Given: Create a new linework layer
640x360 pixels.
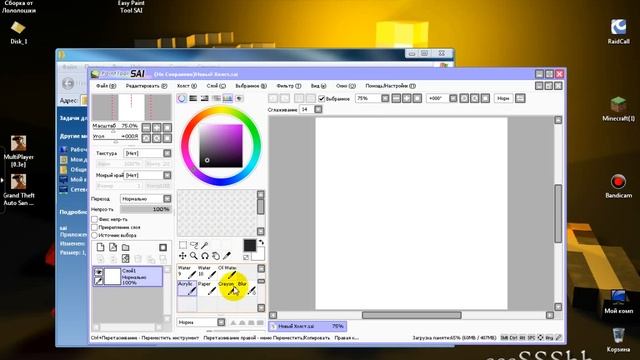Looking at the screenshot, I should [x=113, y=247].
